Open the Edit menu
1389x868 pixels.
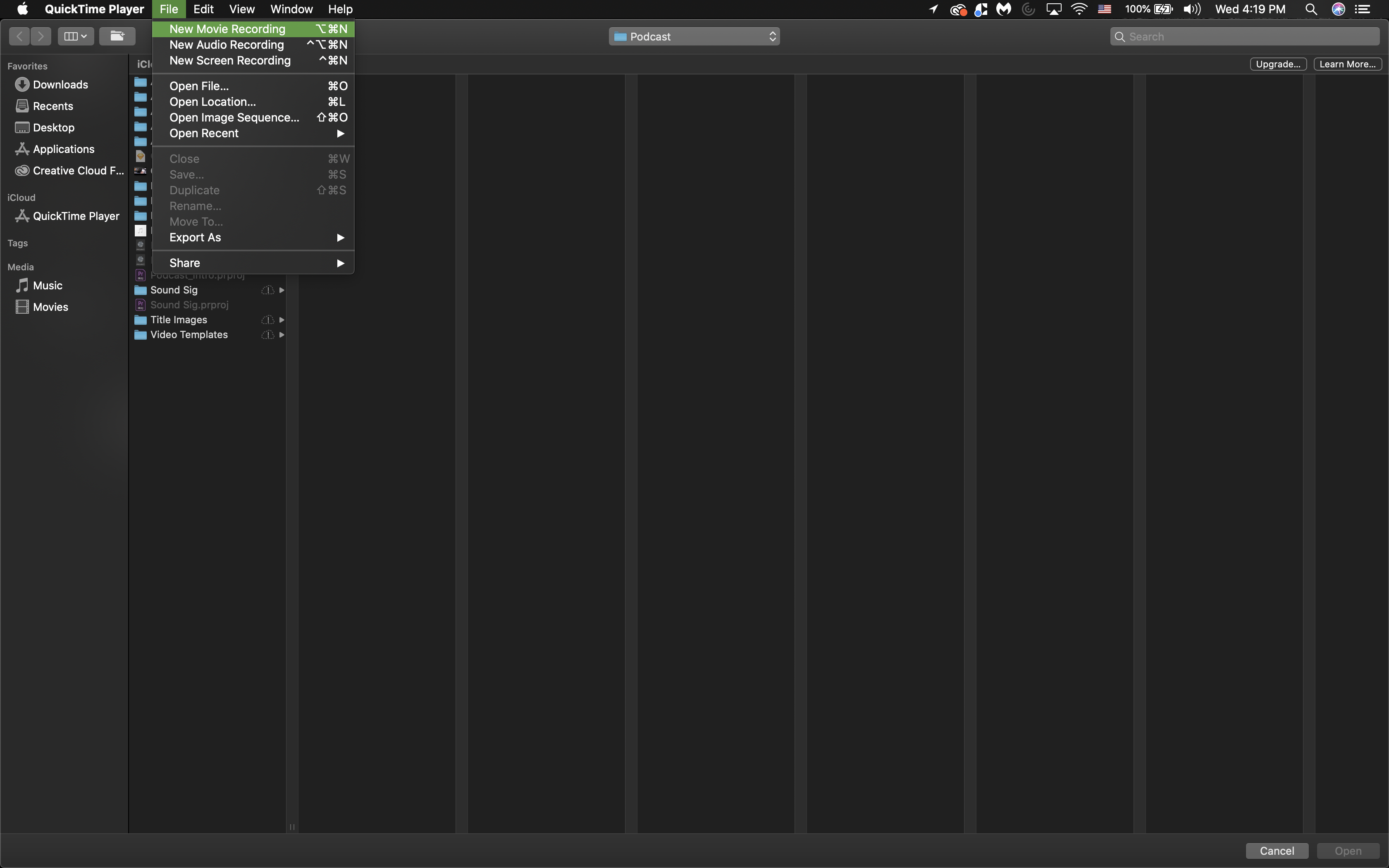[203, 9]
